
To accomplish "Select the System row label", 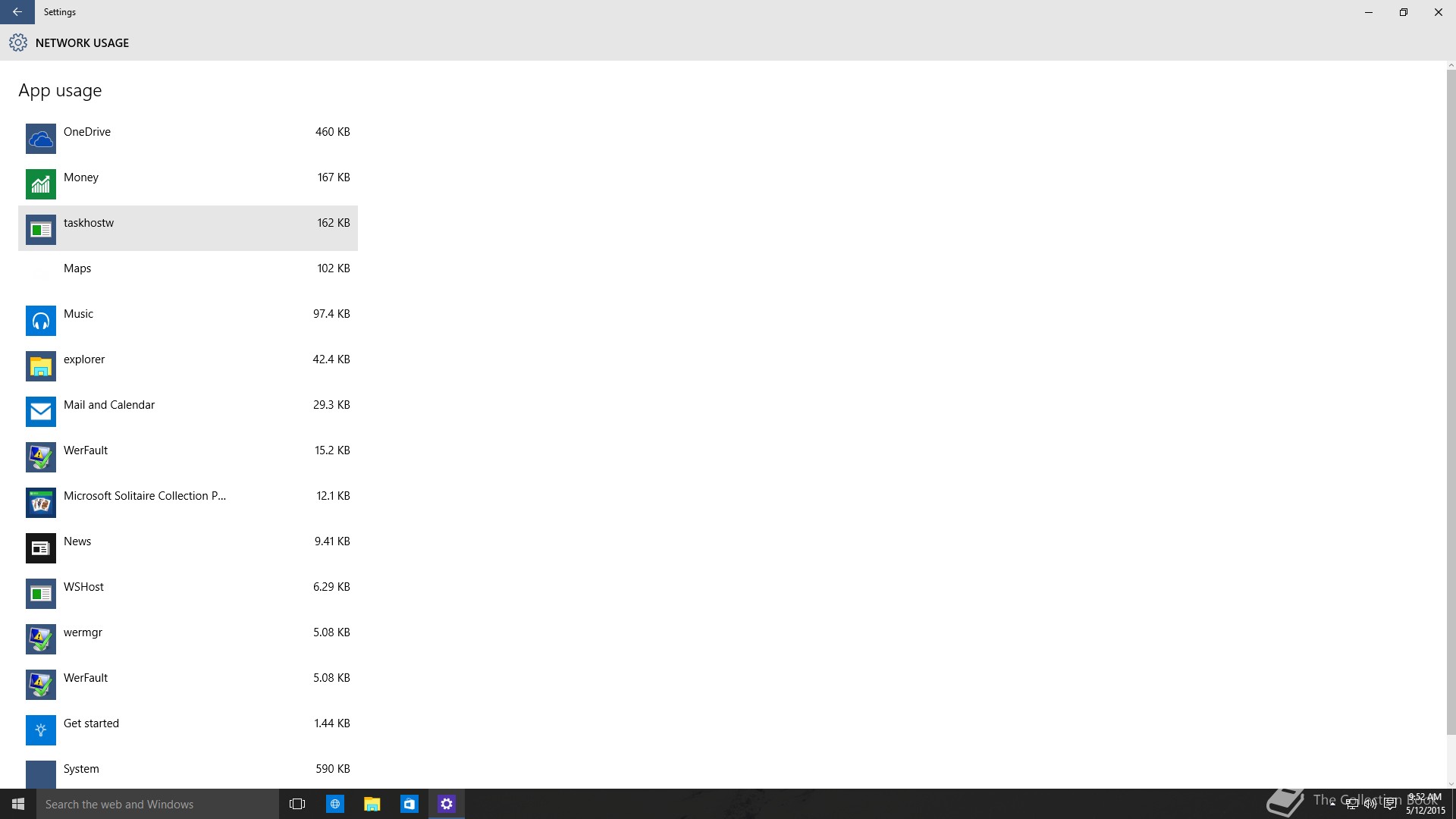I will pos(81,769).
